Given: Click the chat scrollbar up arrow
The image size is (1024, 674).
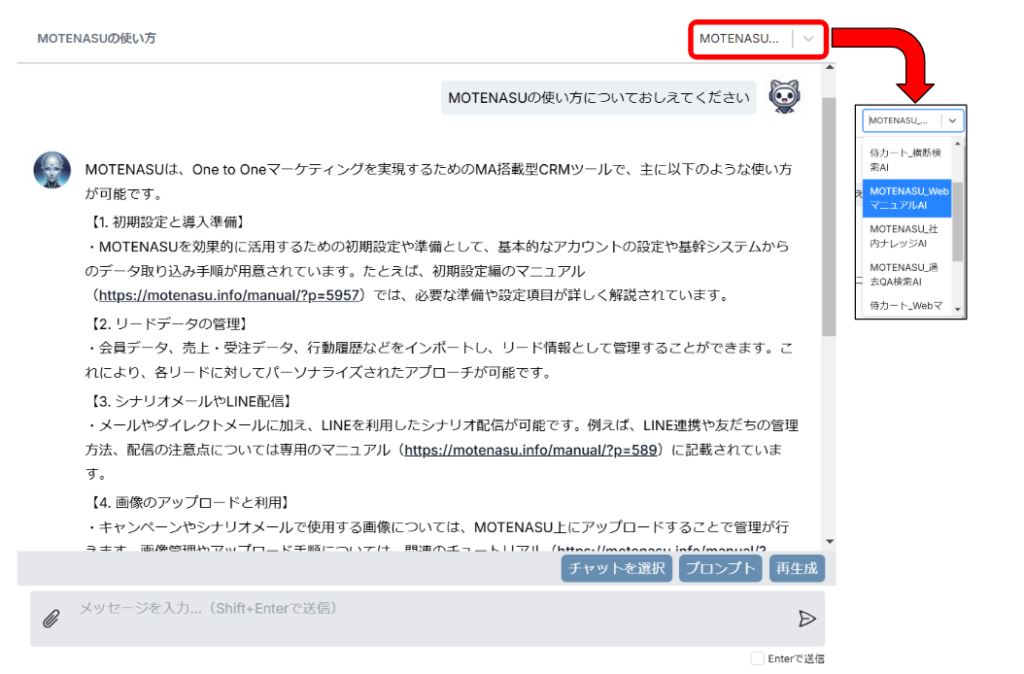Looking at the screenshot, I should [x=829, y=67].
